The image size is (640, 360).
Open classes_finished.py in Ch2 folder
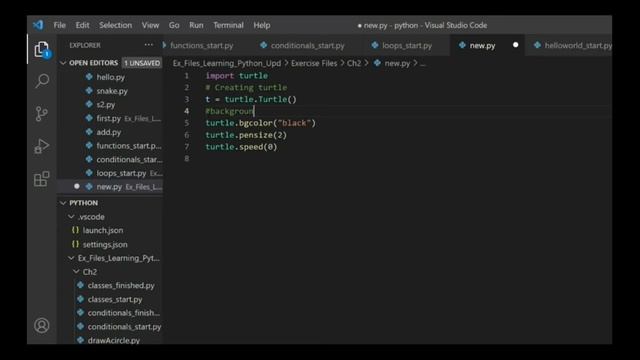[121, 285]
